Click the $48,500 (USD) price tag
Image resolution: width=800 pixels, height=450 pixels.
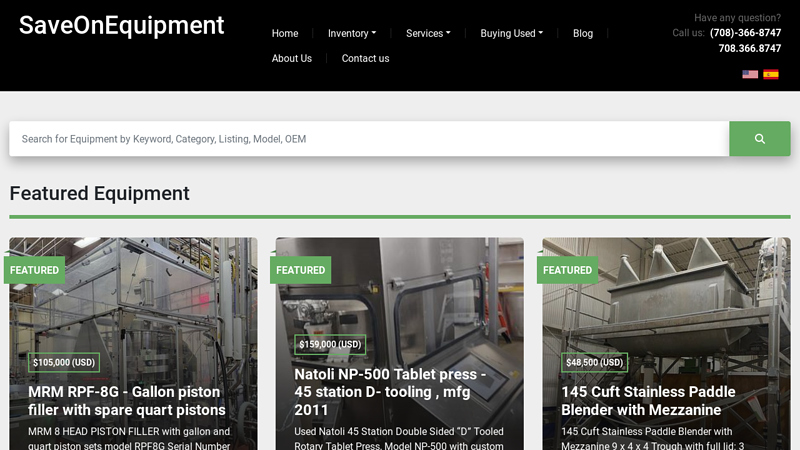coord(594,363)
